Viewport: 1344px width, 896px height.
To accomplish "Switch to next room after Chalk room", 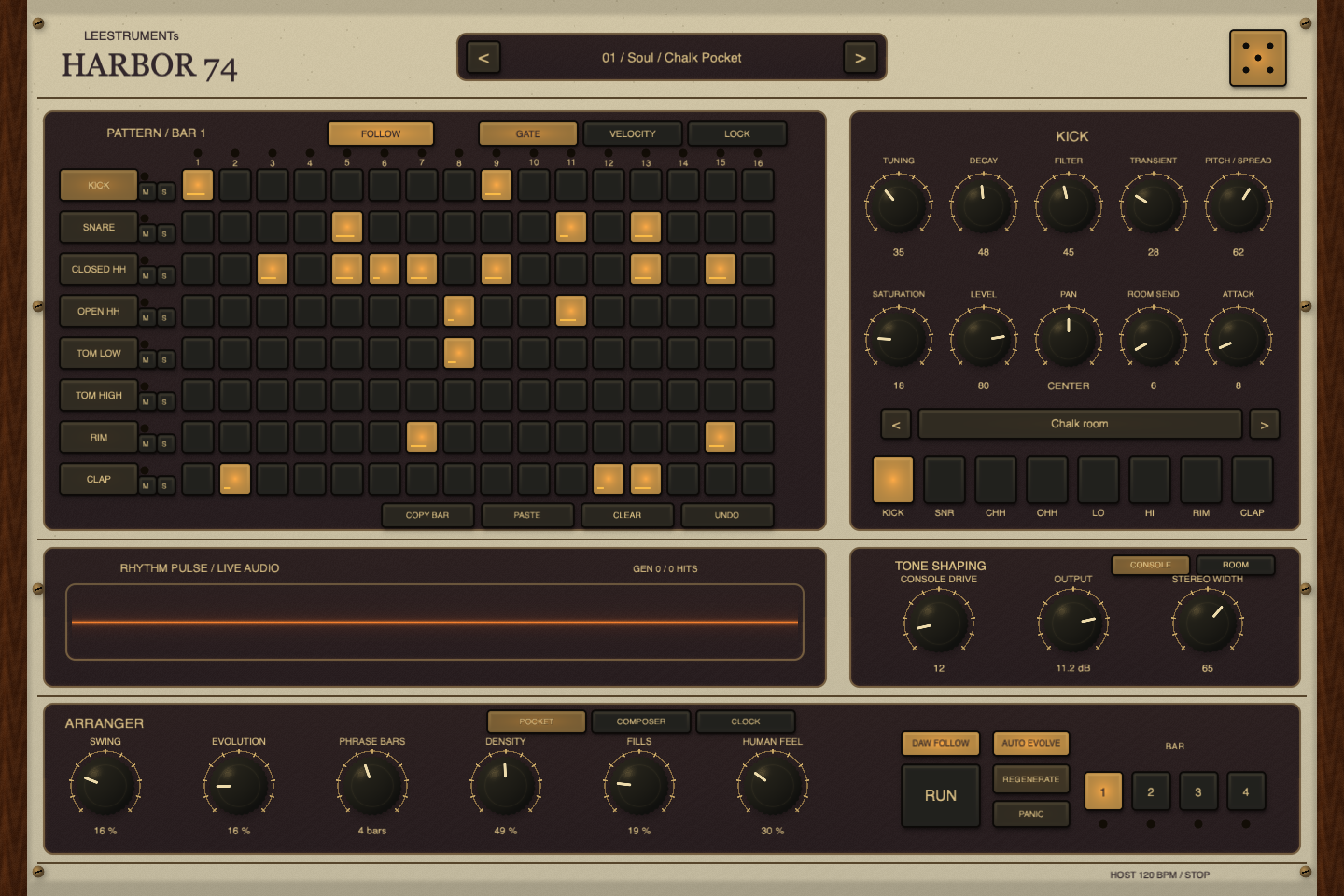I will click(x=1265, y=425).
